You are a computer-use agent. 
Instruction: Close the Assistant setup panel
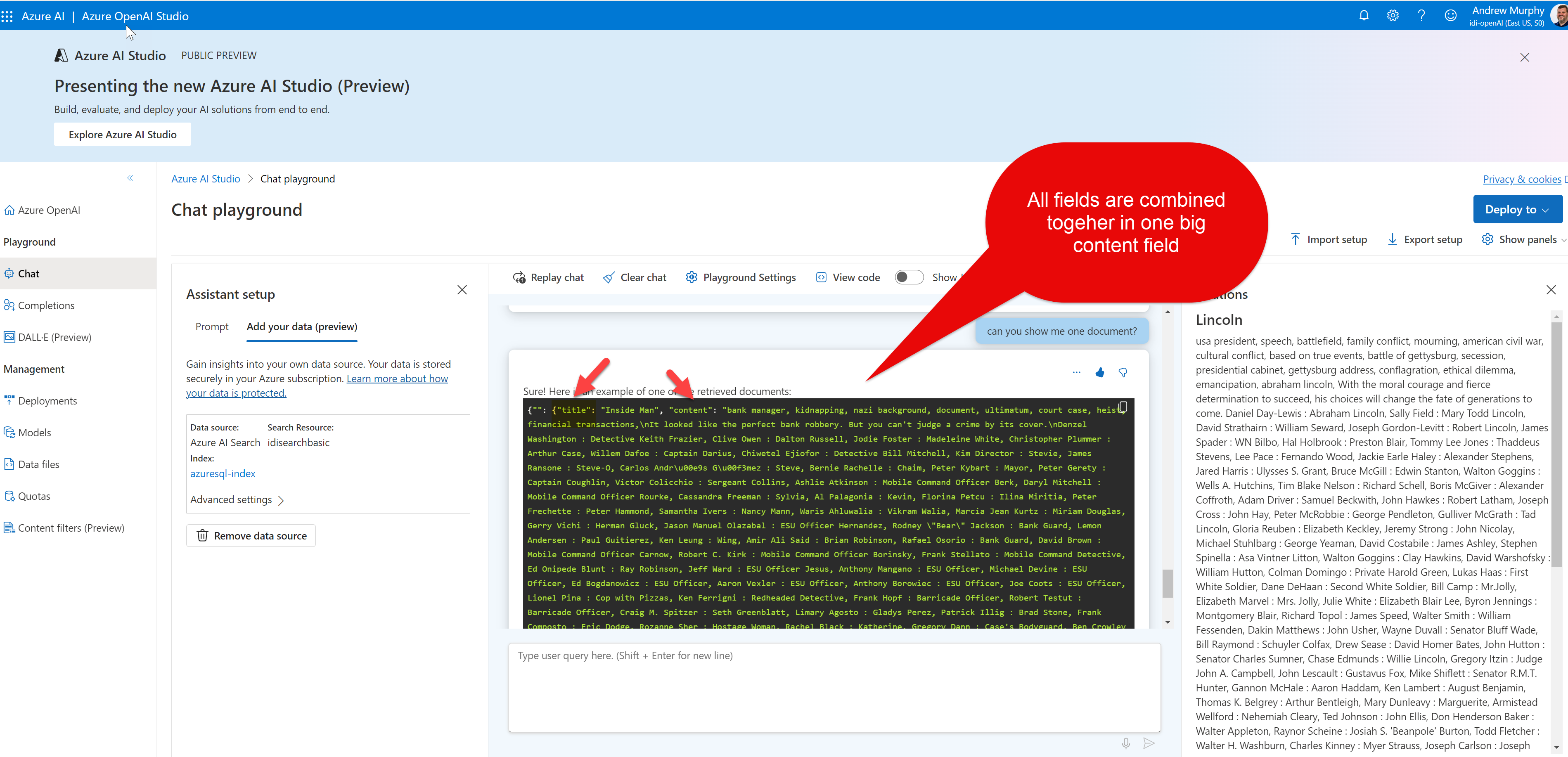pyautogui.click(x=462, y=290)
